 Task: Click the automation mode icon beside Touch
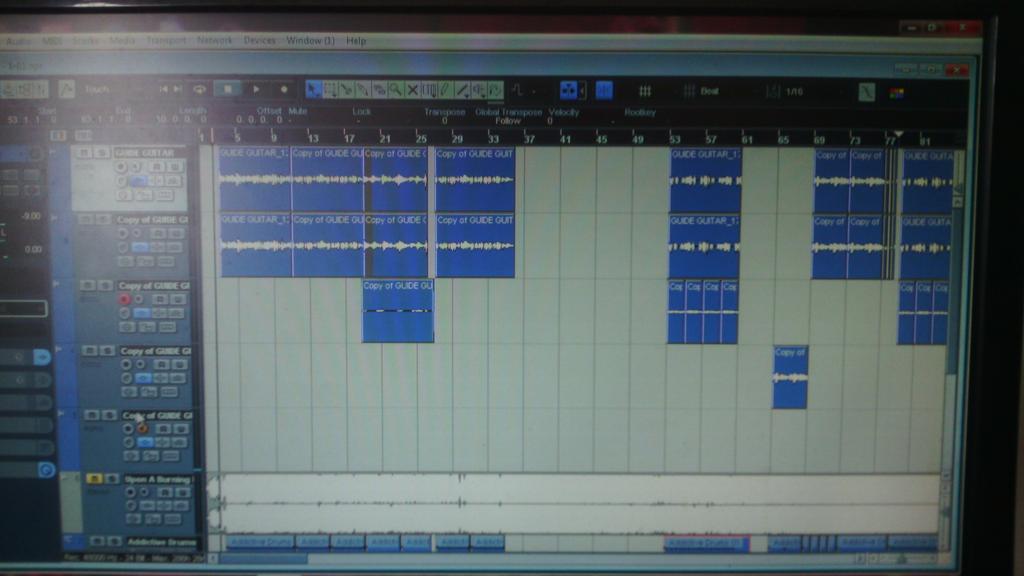coord(66,89)
